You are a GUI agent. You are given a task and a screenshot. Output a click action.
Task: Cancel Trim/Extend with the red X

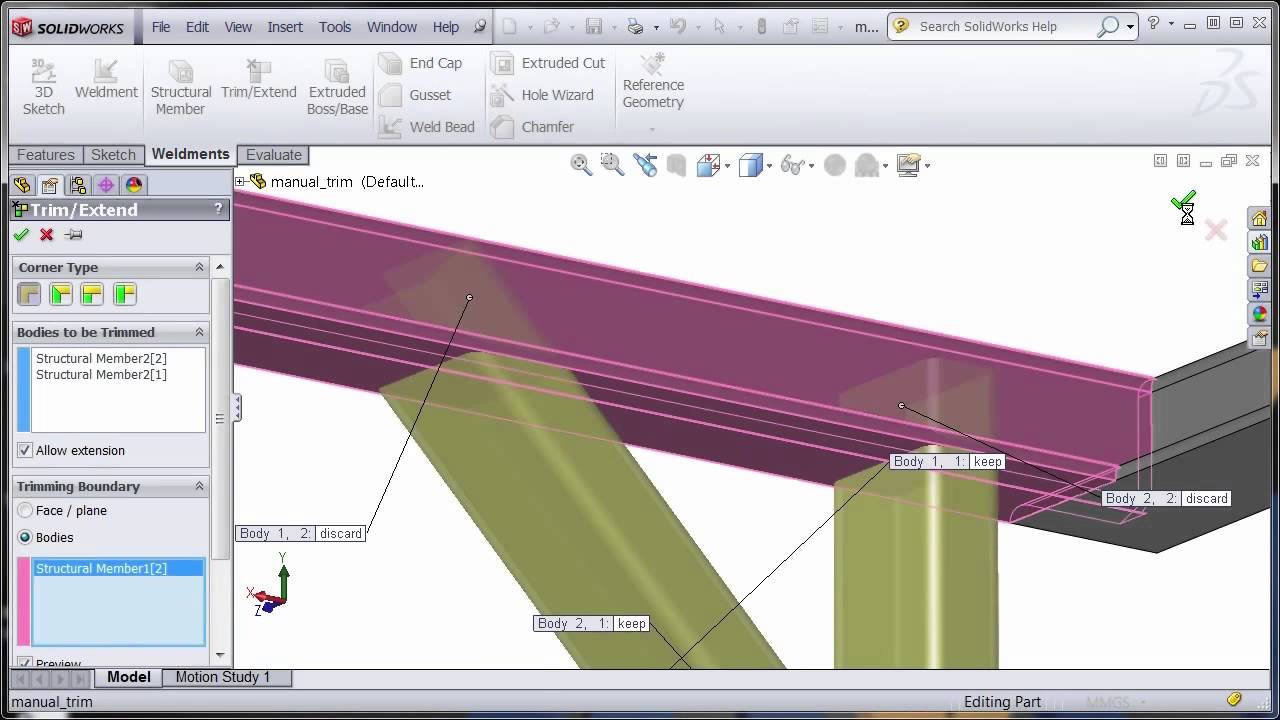(x=47, y=235)
